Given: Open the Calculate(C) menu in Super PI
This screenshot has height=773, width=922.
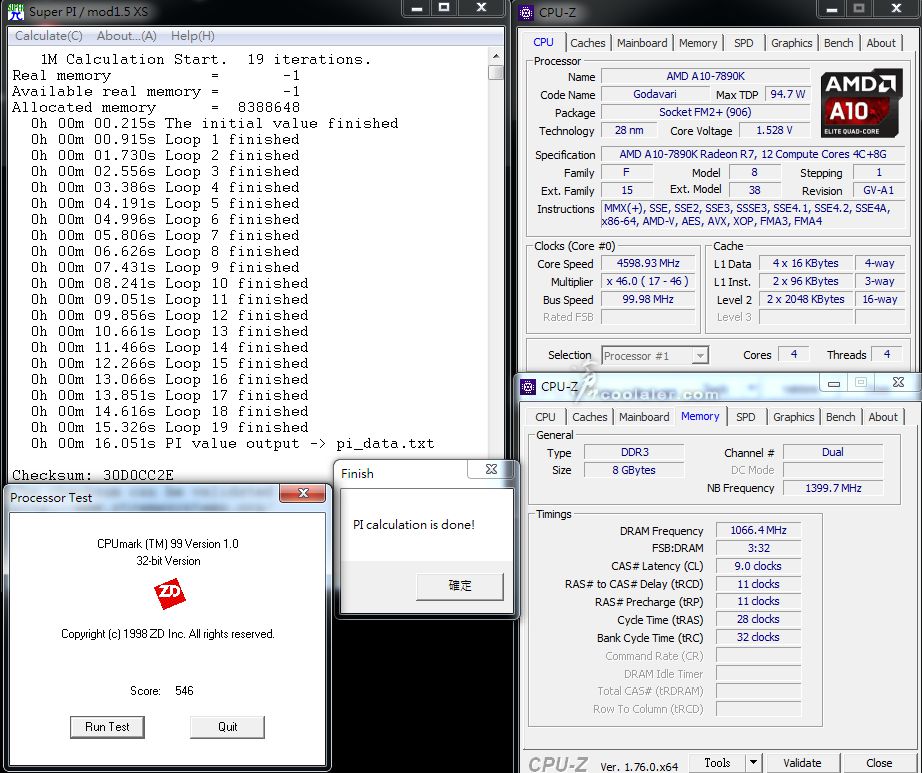Looking at the screenshot, I should [x=48, y=36].
